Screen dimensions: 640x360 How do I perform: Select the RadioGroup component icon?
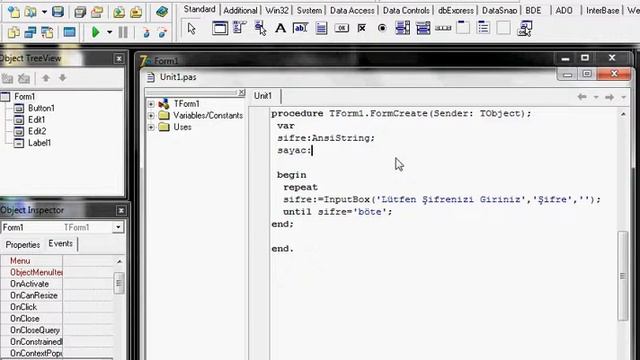pyautogui.click(x=483, y=28)
